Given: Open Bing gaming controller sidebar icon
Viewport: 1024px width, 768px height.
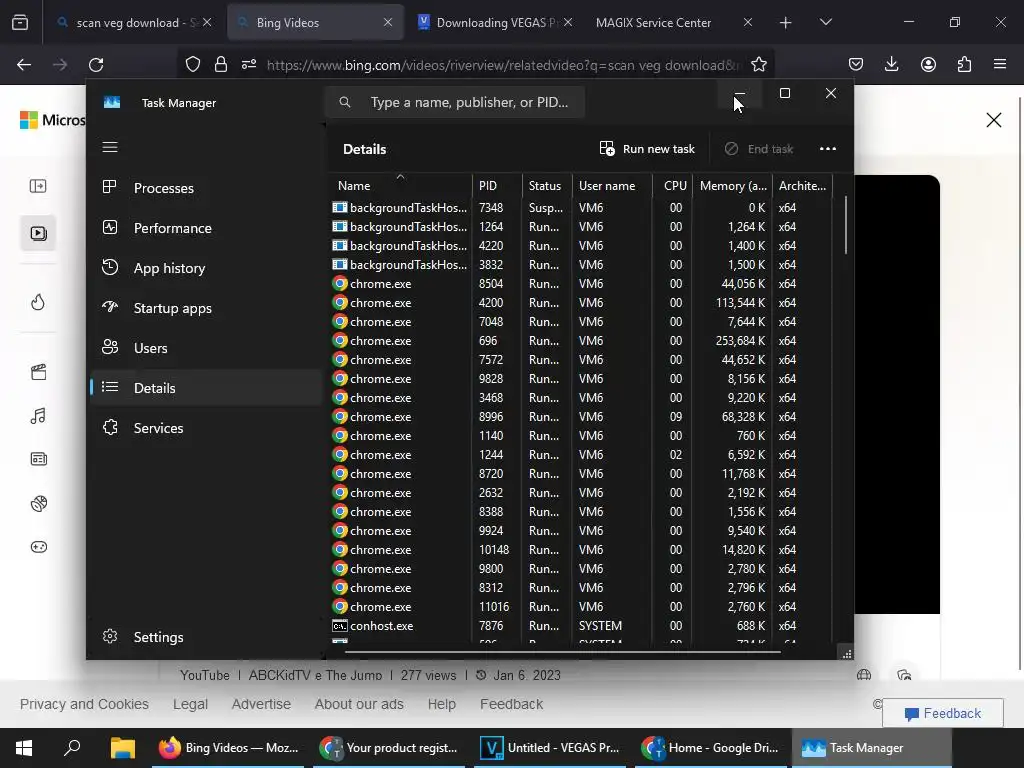Looking at the screenshot, I should [38, 547].
